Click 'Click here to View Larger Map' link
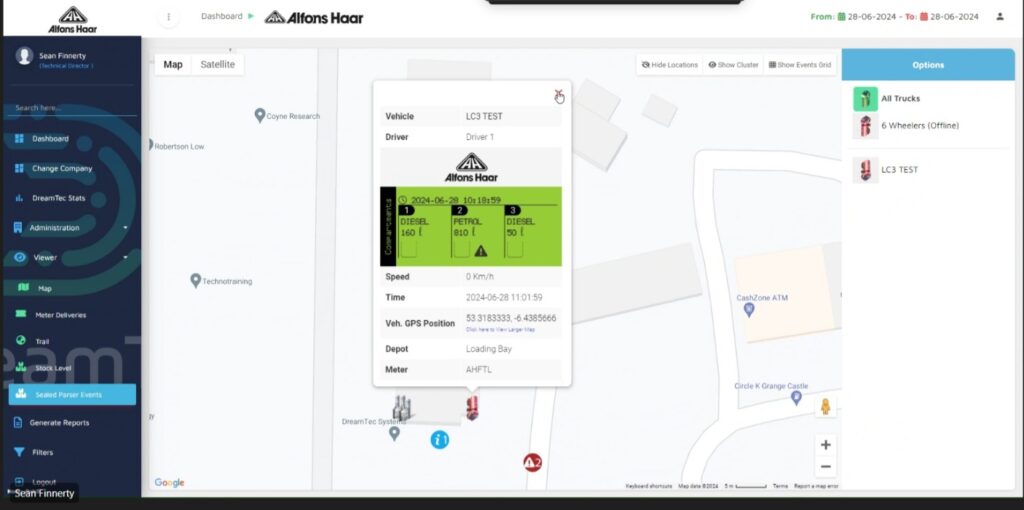 (x=500, y=330)
